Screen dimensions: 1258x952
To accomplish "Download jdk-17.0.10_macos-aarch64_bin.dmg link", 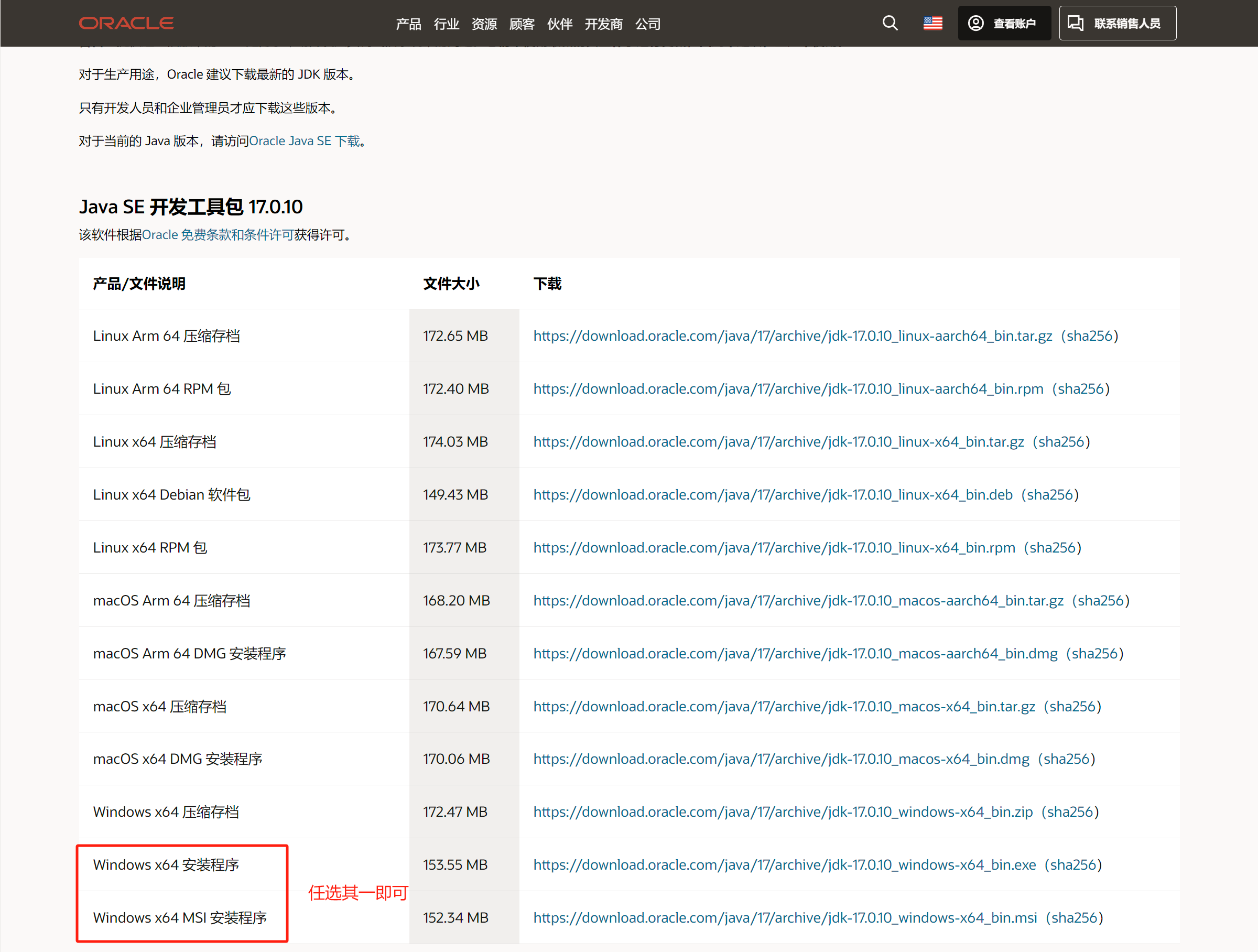I will pos(795,653).
